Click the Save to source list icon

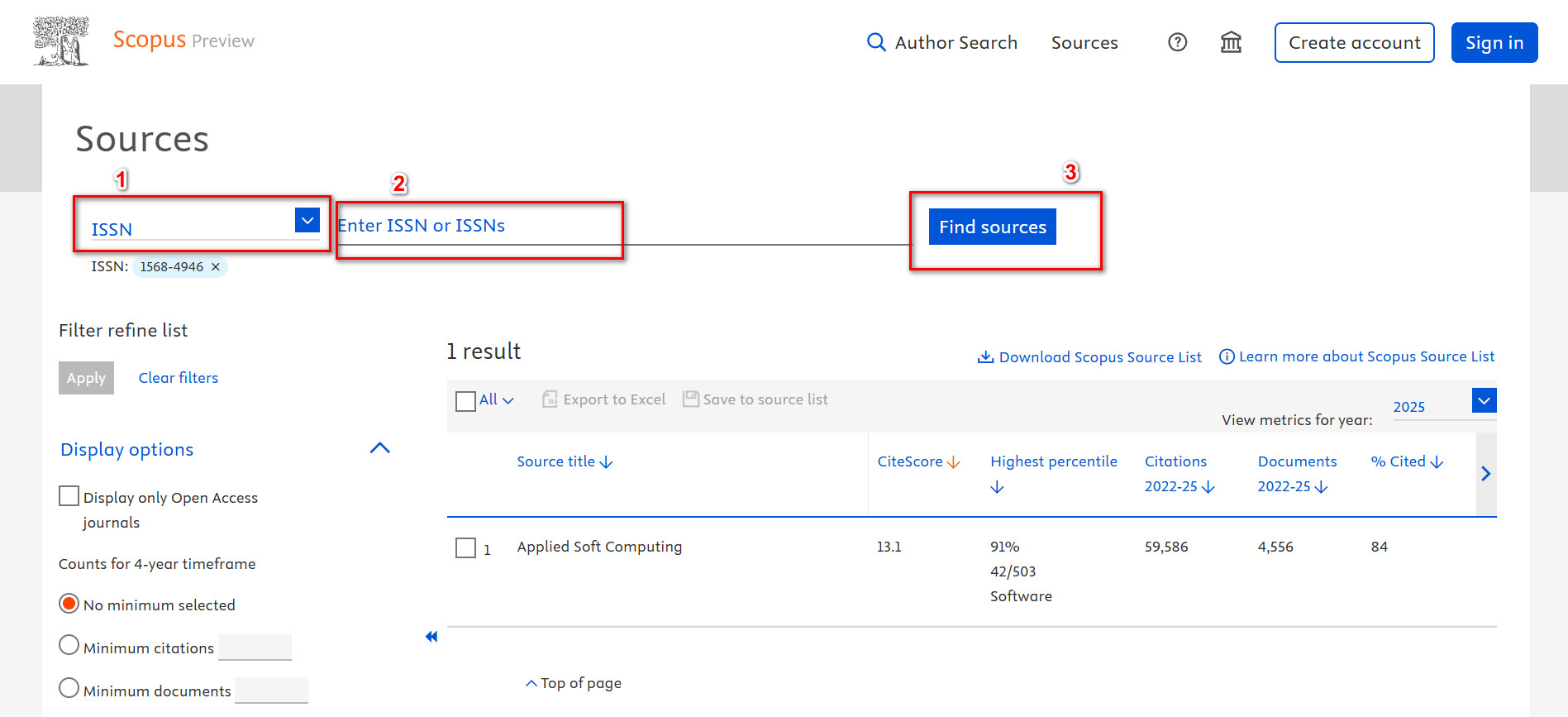pyautogui.click(x=691, y=399)
